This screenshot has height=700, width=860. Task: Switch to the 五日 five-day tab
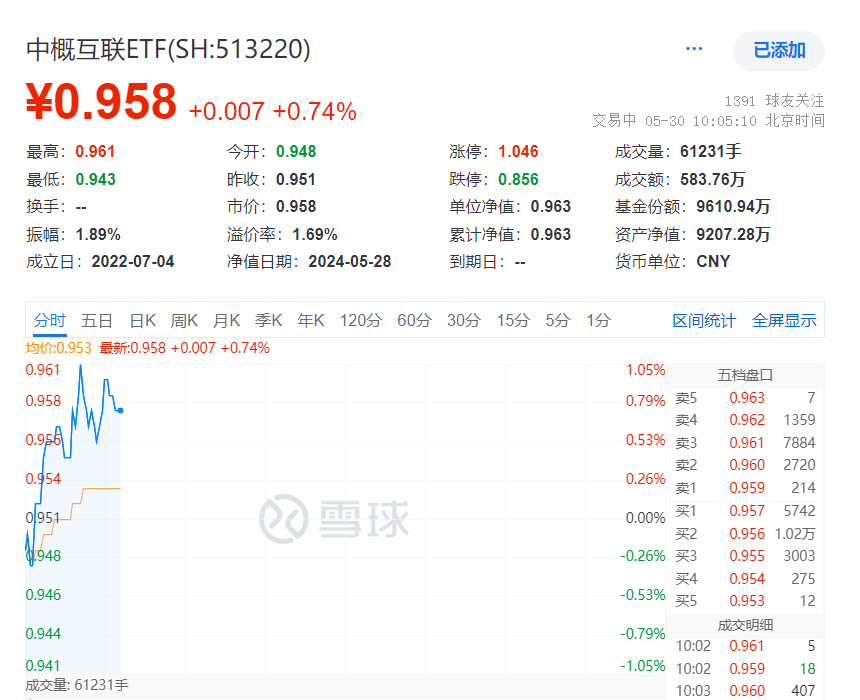point(97,321)
